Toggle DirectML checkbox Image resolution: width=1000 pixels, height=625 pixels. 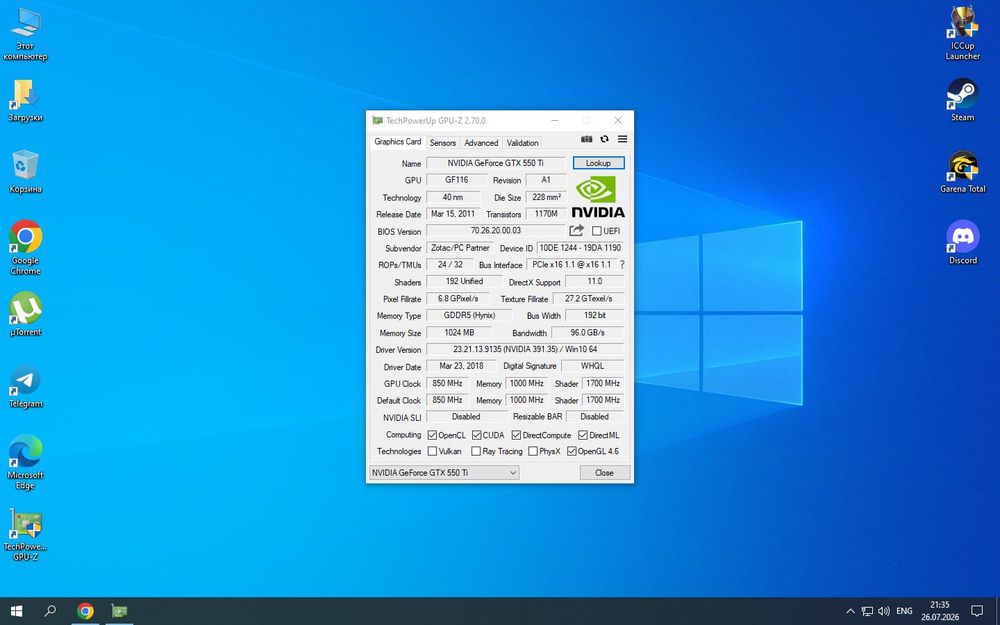pyautogui.click(x=583, y=435)
